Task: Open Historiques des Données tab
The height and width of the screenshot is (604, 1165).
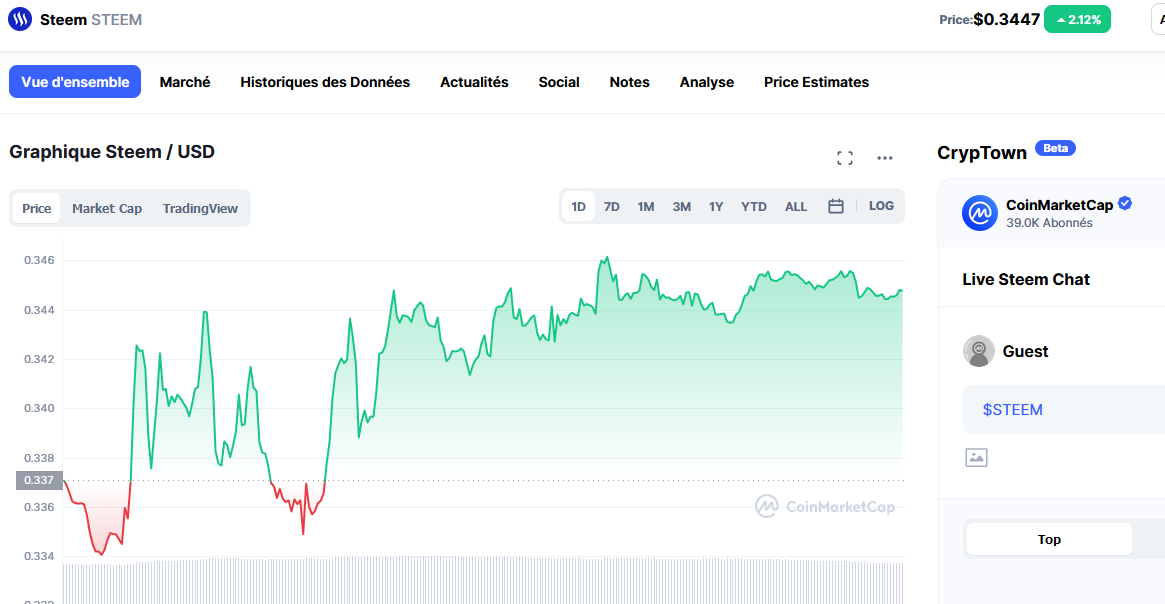Action: (x=325, y=82)
